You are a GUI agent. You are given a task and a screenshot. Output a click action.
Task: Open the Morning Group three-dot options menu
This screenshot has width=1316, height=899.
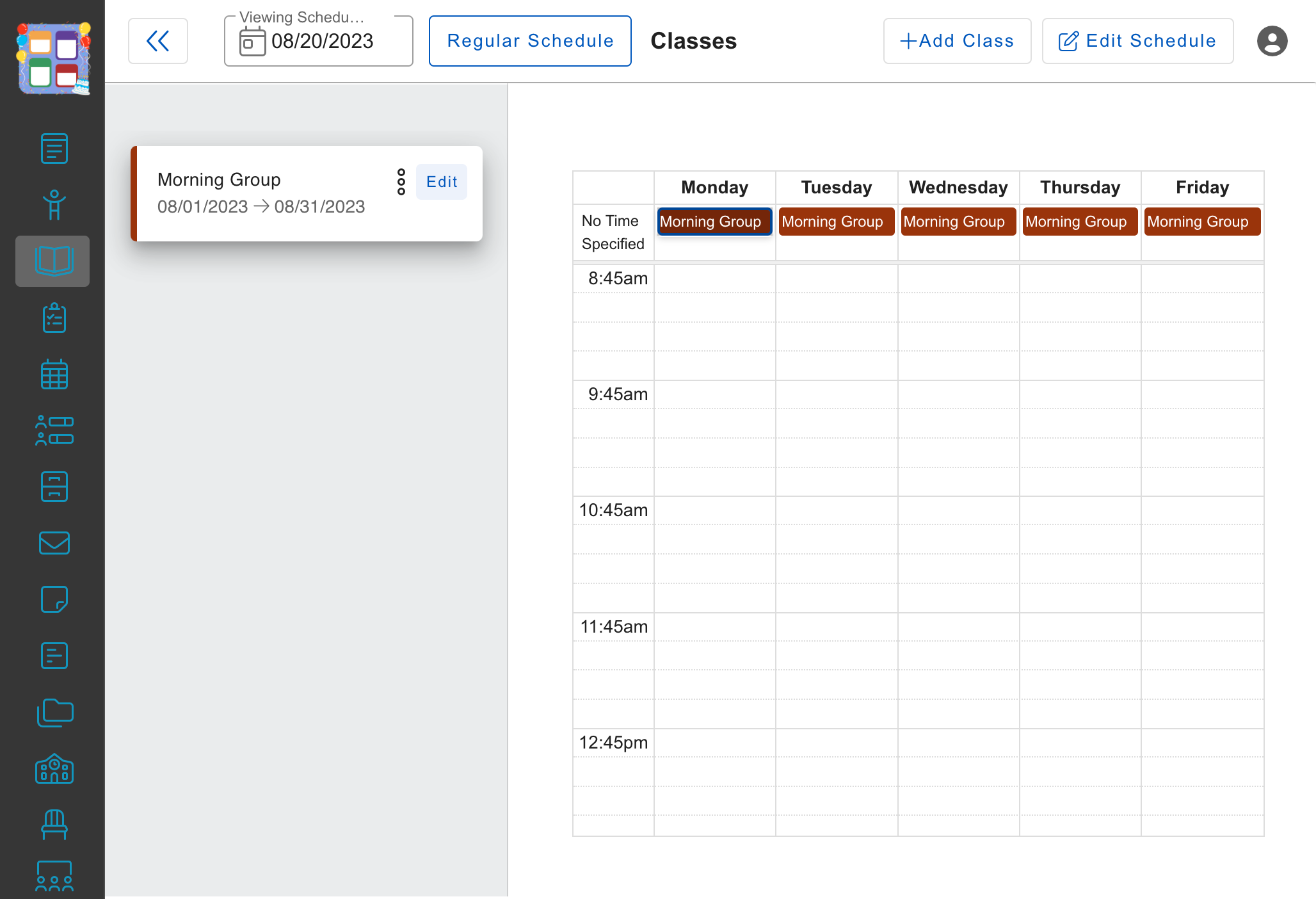click(401, 182)
